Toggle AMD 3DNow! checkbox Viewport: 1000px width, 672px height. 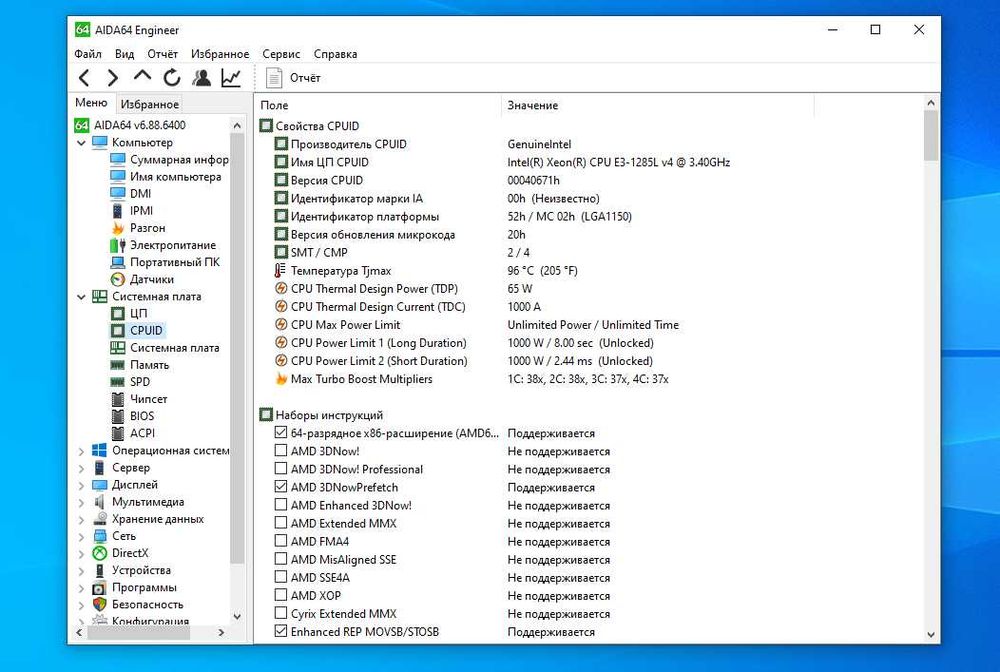(281, 450)
